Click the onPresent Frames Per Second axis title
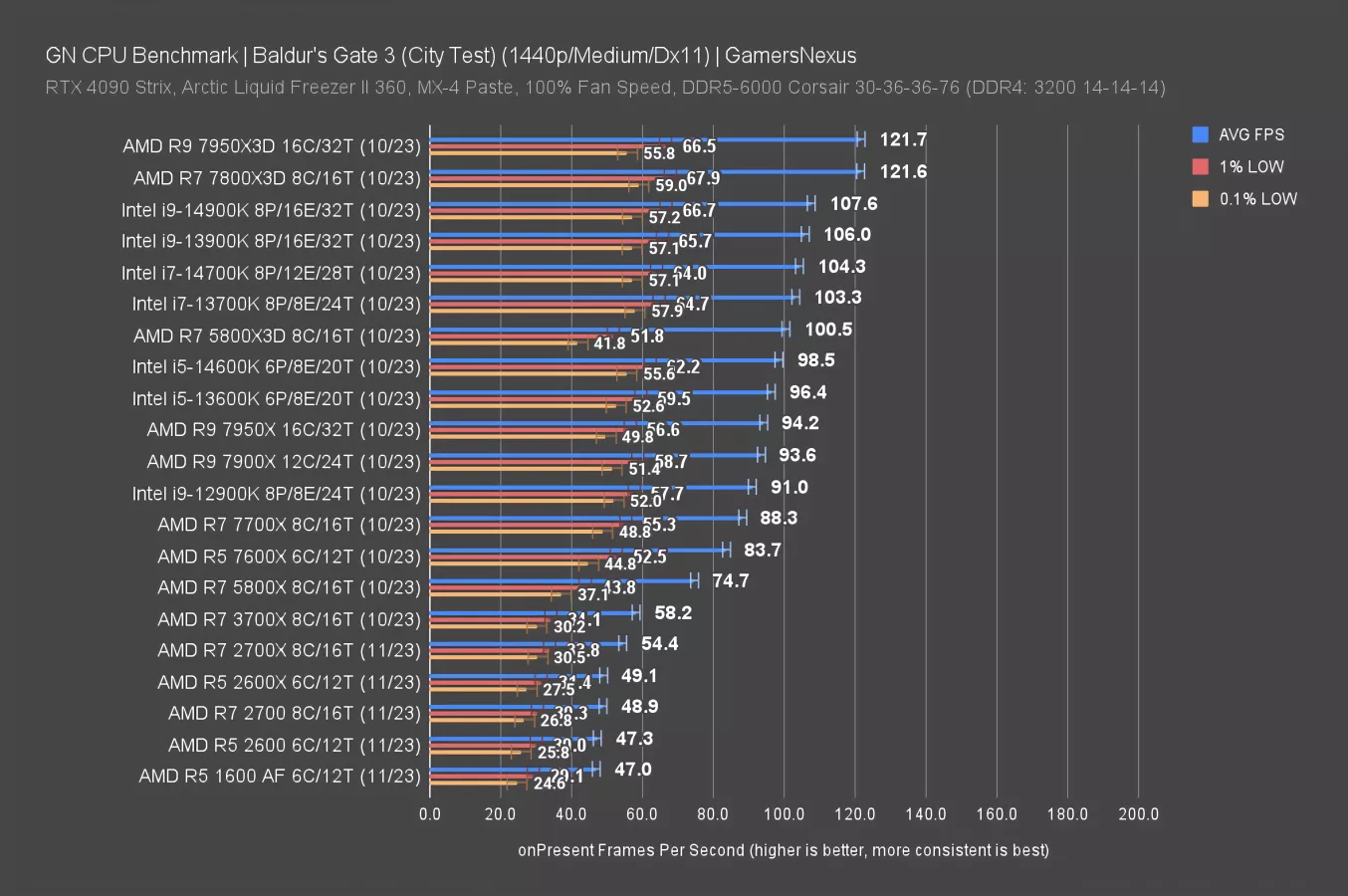 point(783,850)
